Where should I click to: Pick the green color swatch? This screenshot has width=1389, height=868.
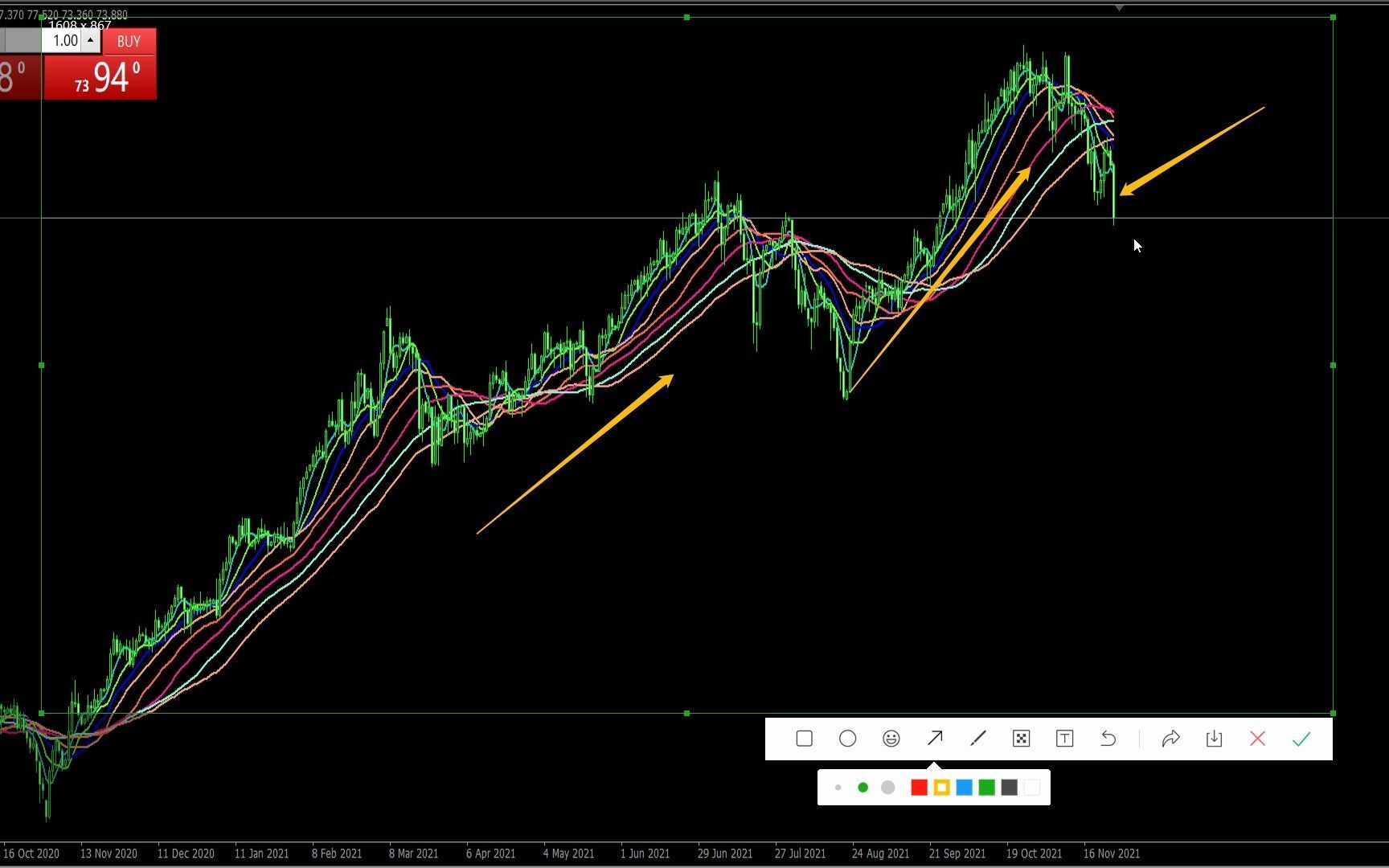pos(986,788)
